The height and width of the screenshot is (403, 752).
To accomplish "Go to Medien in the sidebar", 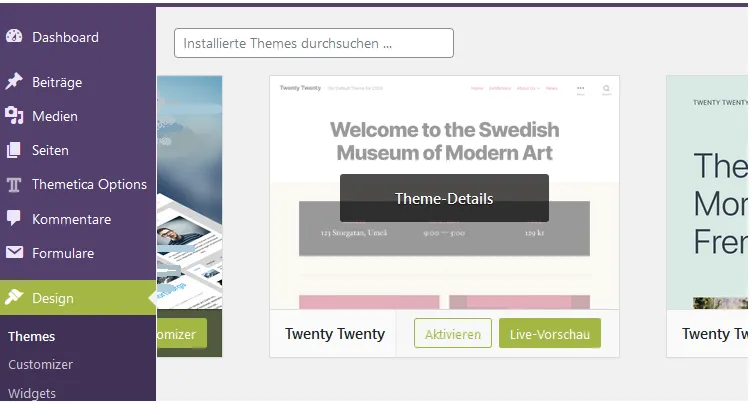I will (78, 116).
